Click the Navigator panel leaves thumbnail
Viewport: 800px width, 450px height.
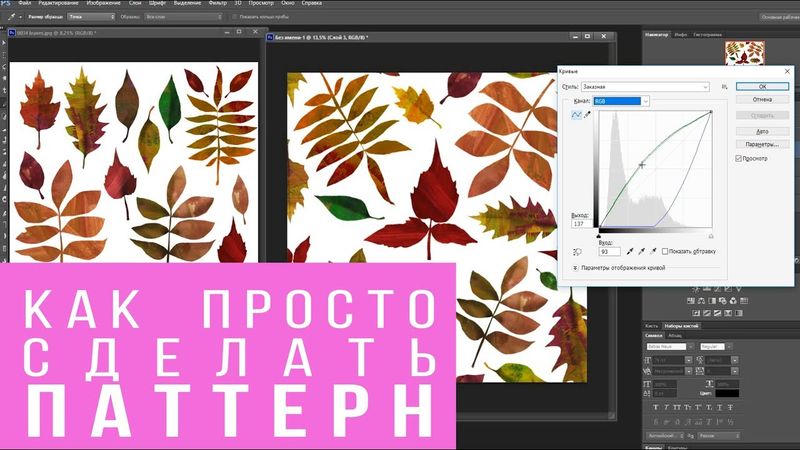745,53
